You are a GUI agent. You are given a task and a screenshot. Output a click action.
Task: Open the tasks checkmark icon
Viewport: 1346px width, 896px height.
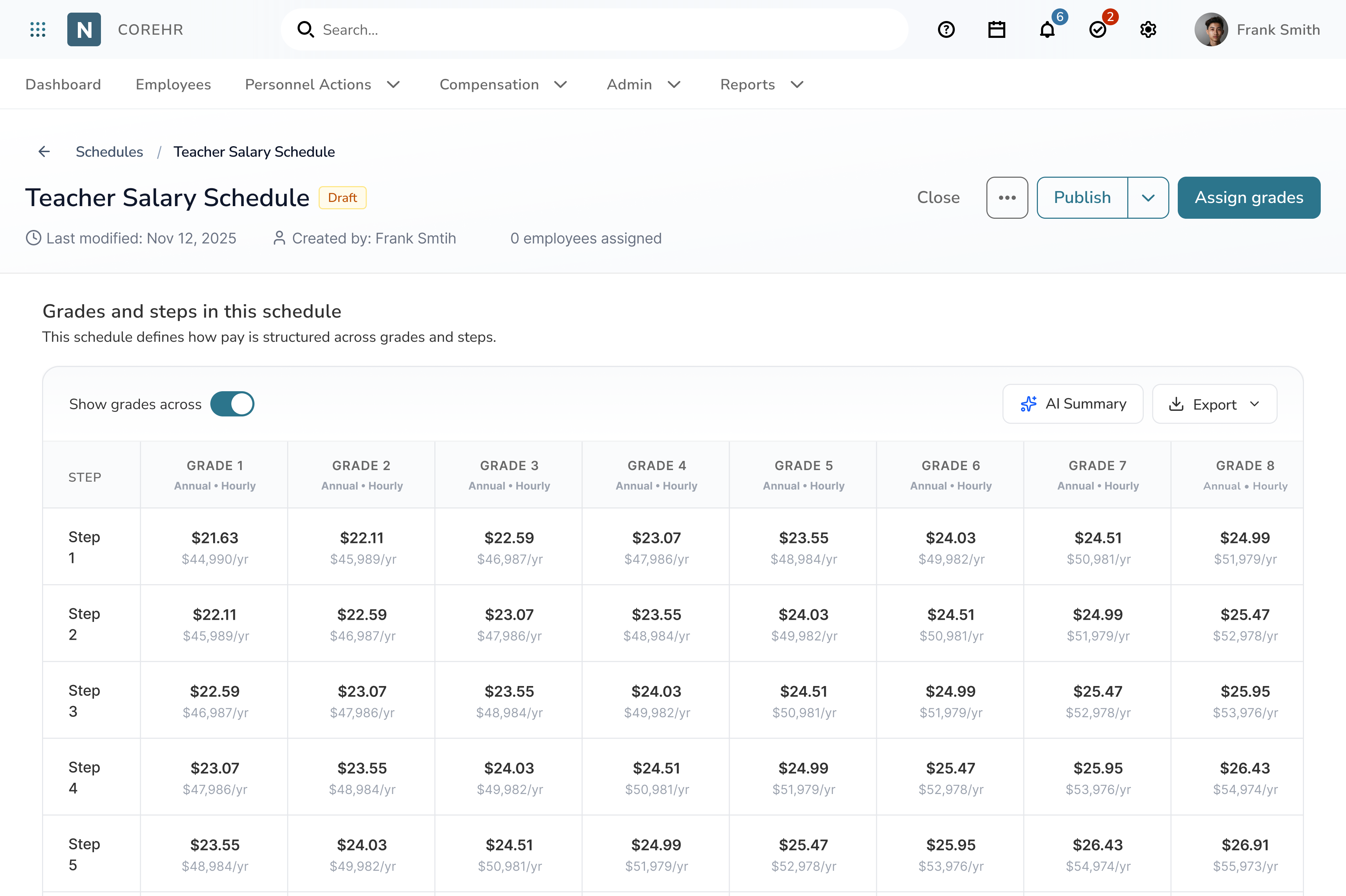click(1097, 29)
